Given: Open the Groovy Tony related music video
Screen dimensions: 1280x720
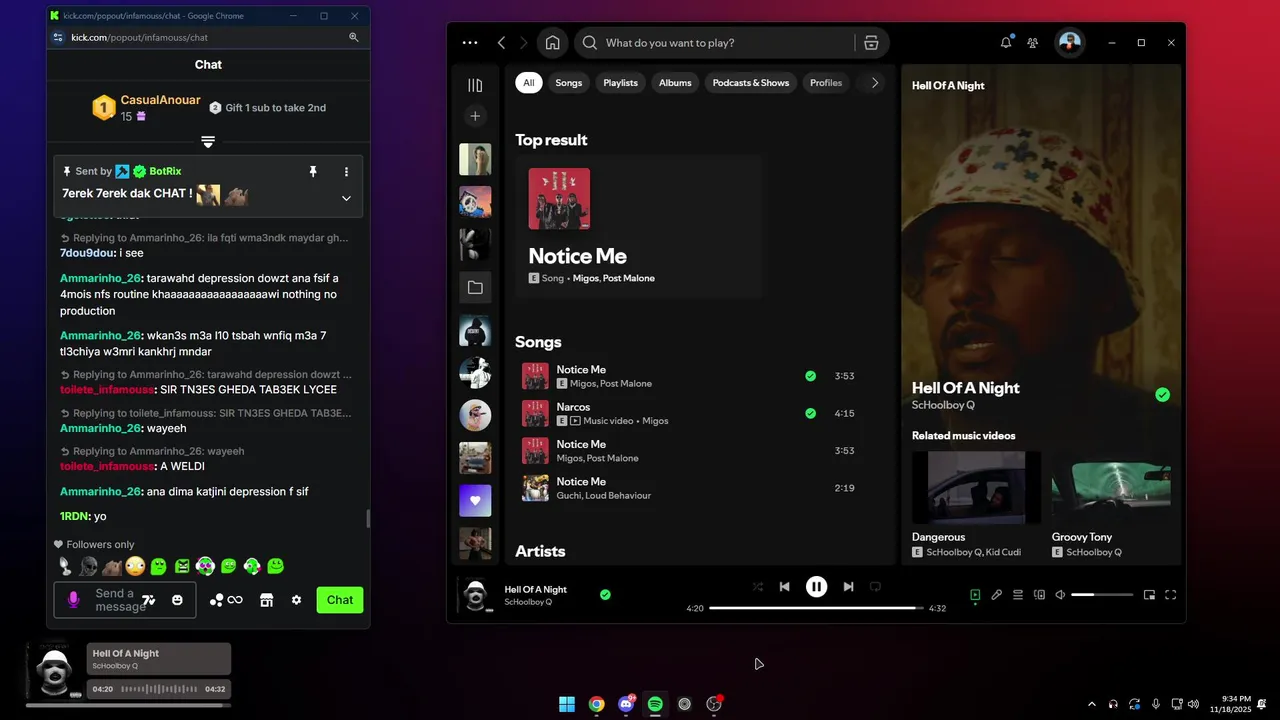Looking at the screenshot, I should 1111,504.
